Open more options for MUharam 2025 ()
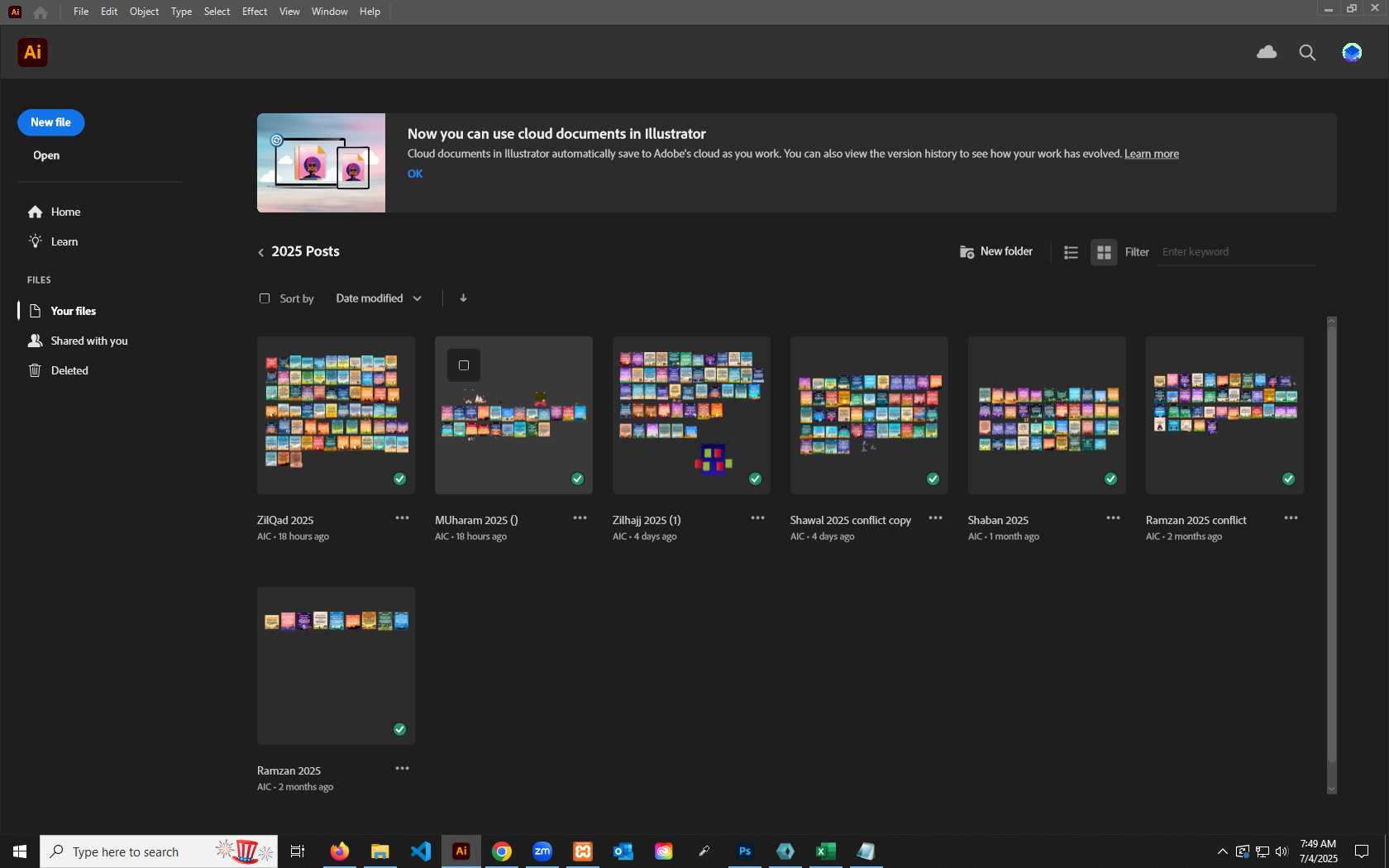This screenshot has height=868, width=1389. tap(580, 518)
